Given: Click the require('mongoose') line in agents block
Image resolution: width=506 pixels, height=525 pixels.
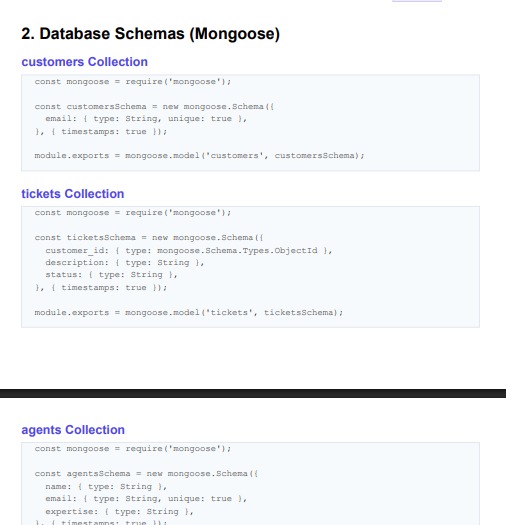Looking at the screenshot, I should pos(133,449).
